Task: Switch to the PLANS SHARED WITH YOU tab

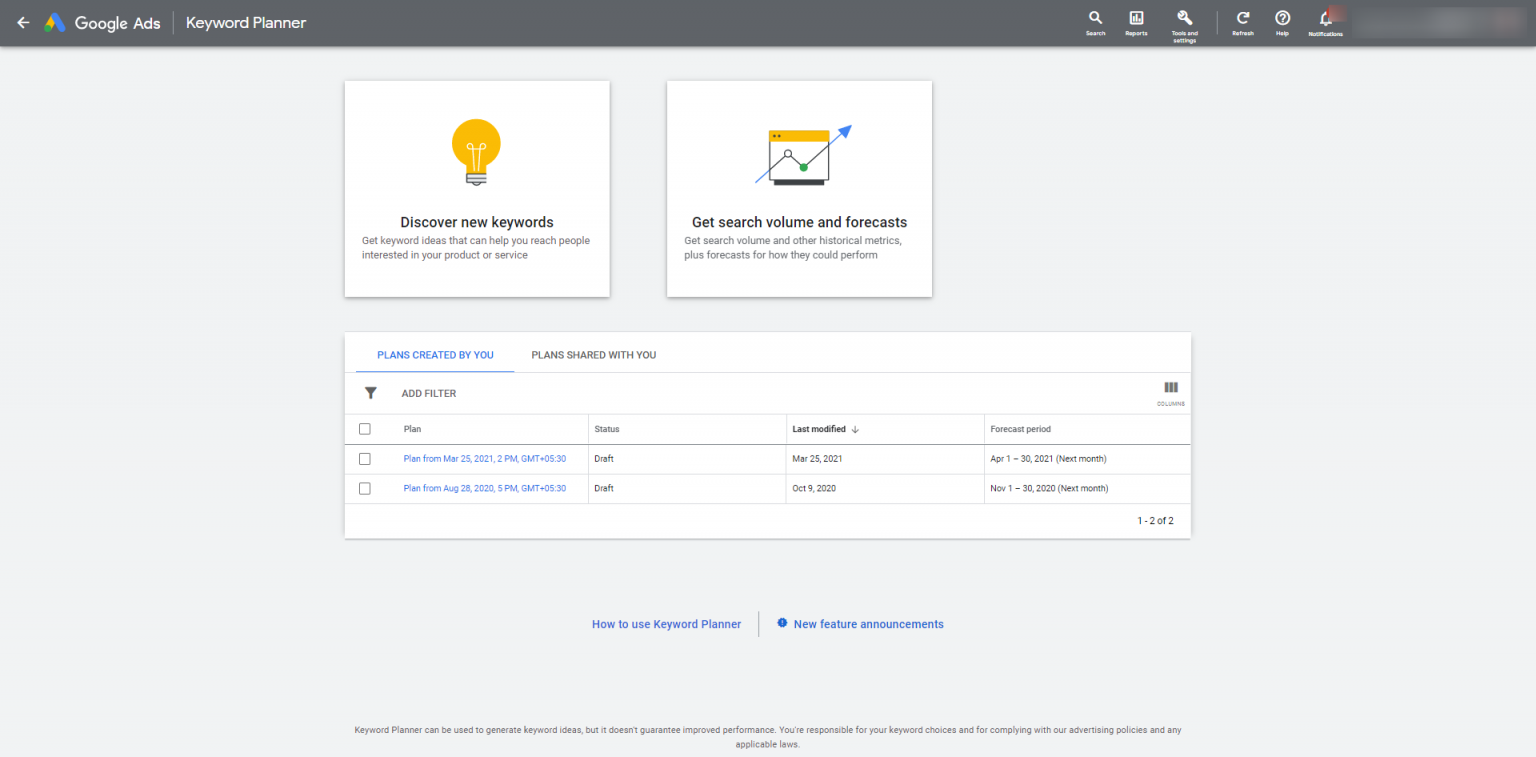Action: click(x=593, y=354)
